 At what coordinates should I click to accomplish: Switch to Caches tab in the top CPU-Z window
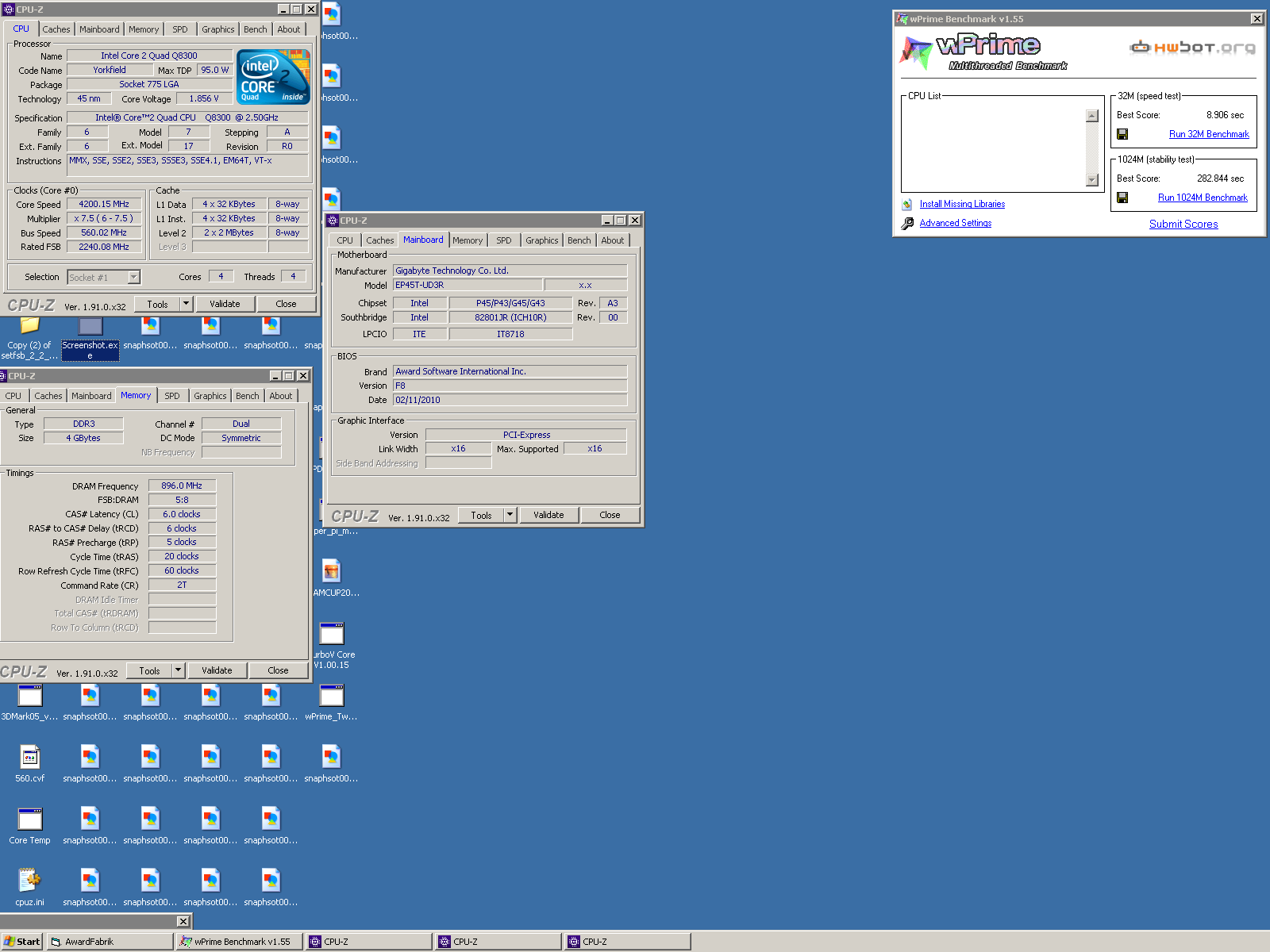click(x=56, y=29)
